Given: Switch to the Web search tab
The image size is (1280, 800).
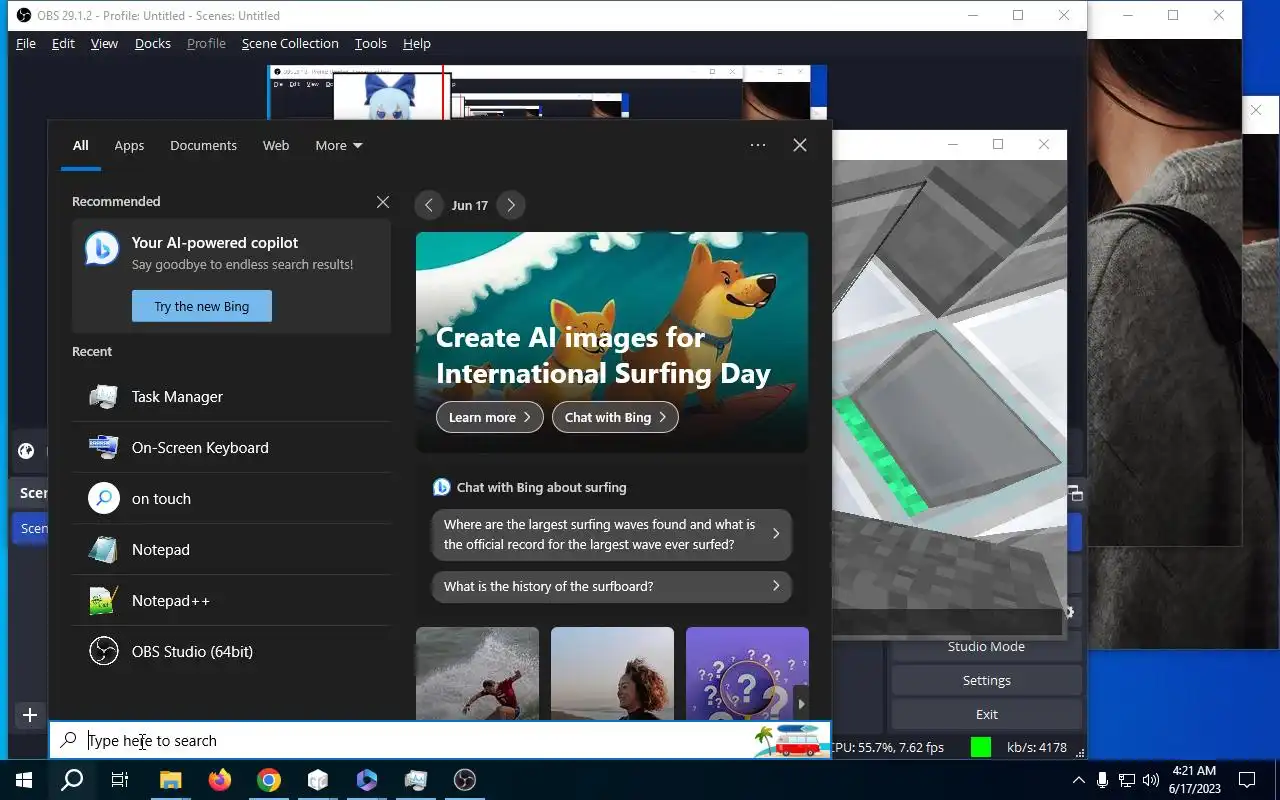Looking at the screenshot, I should coord(276,145).
